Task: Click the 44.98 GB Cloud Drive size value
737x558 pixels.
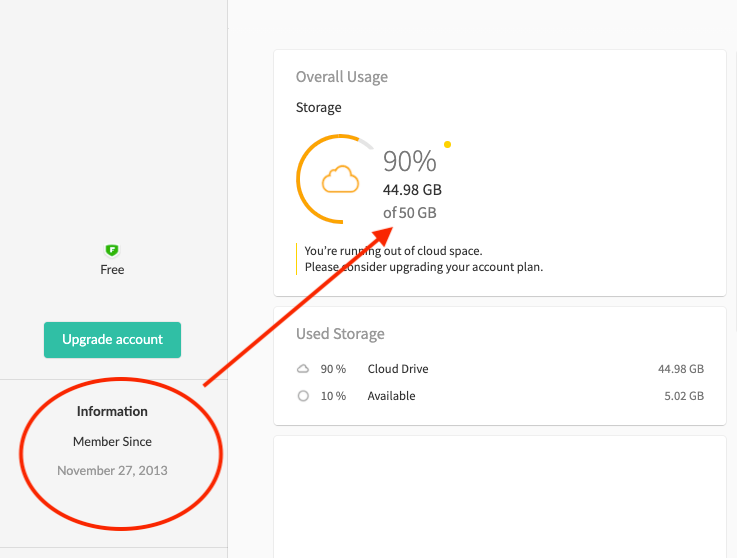Action: click(681, 369)
